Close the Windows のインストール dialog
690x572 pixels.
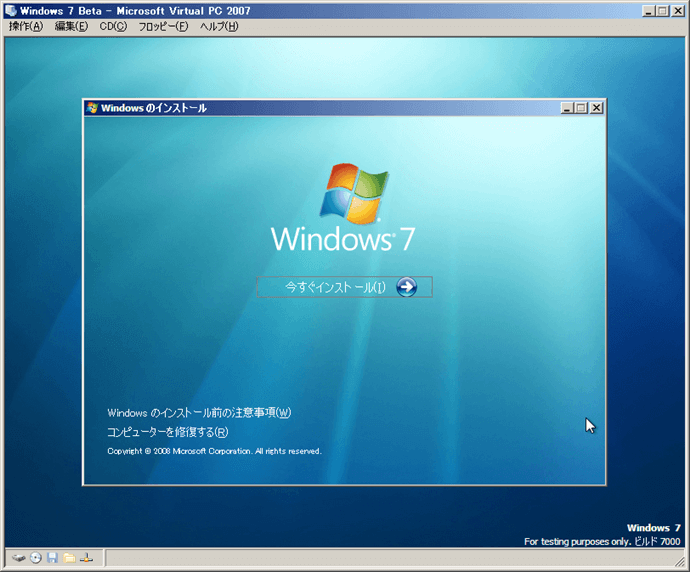[597, 108]
